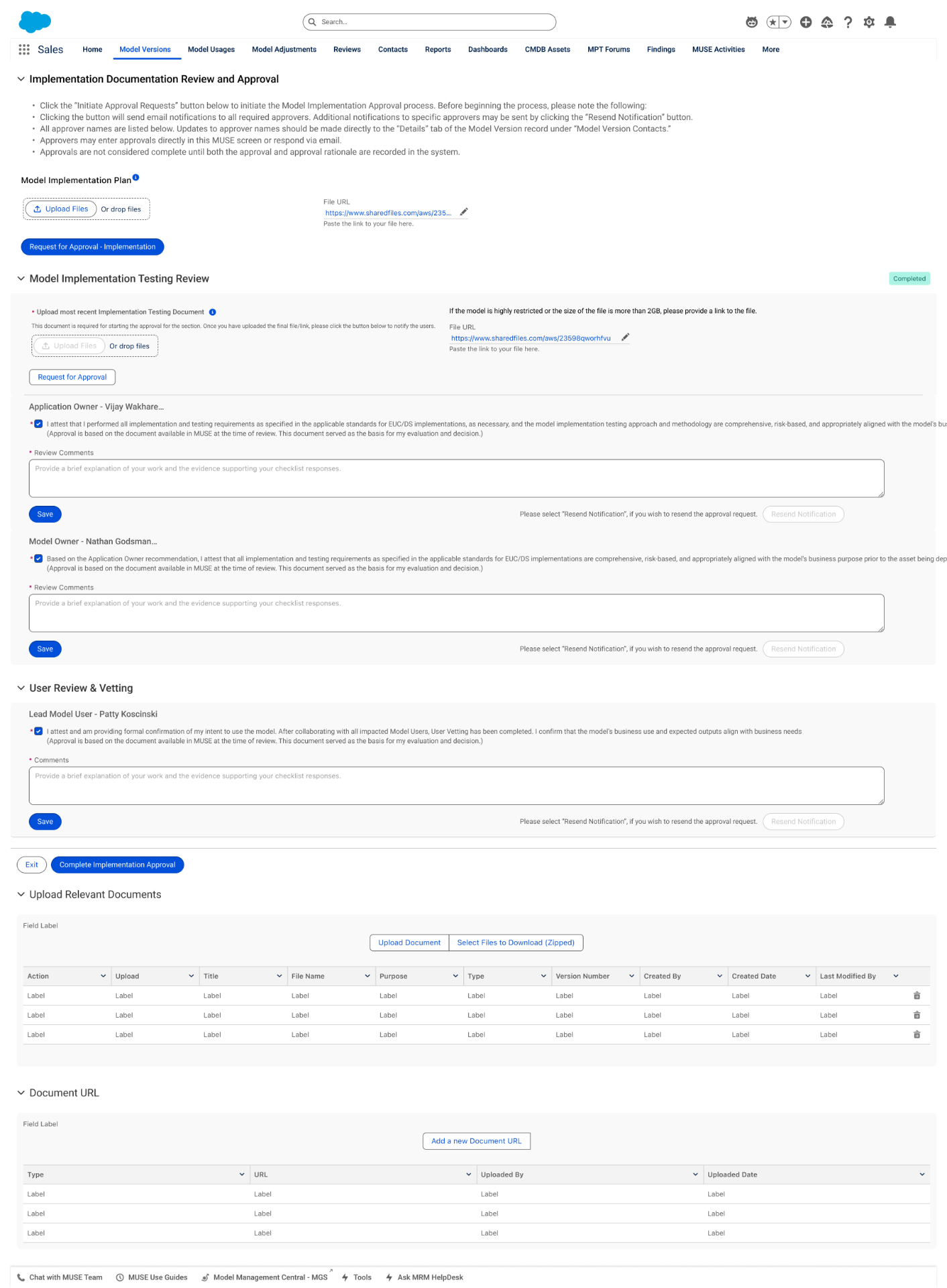Switch to the Reviews tab

pos(347,50)
